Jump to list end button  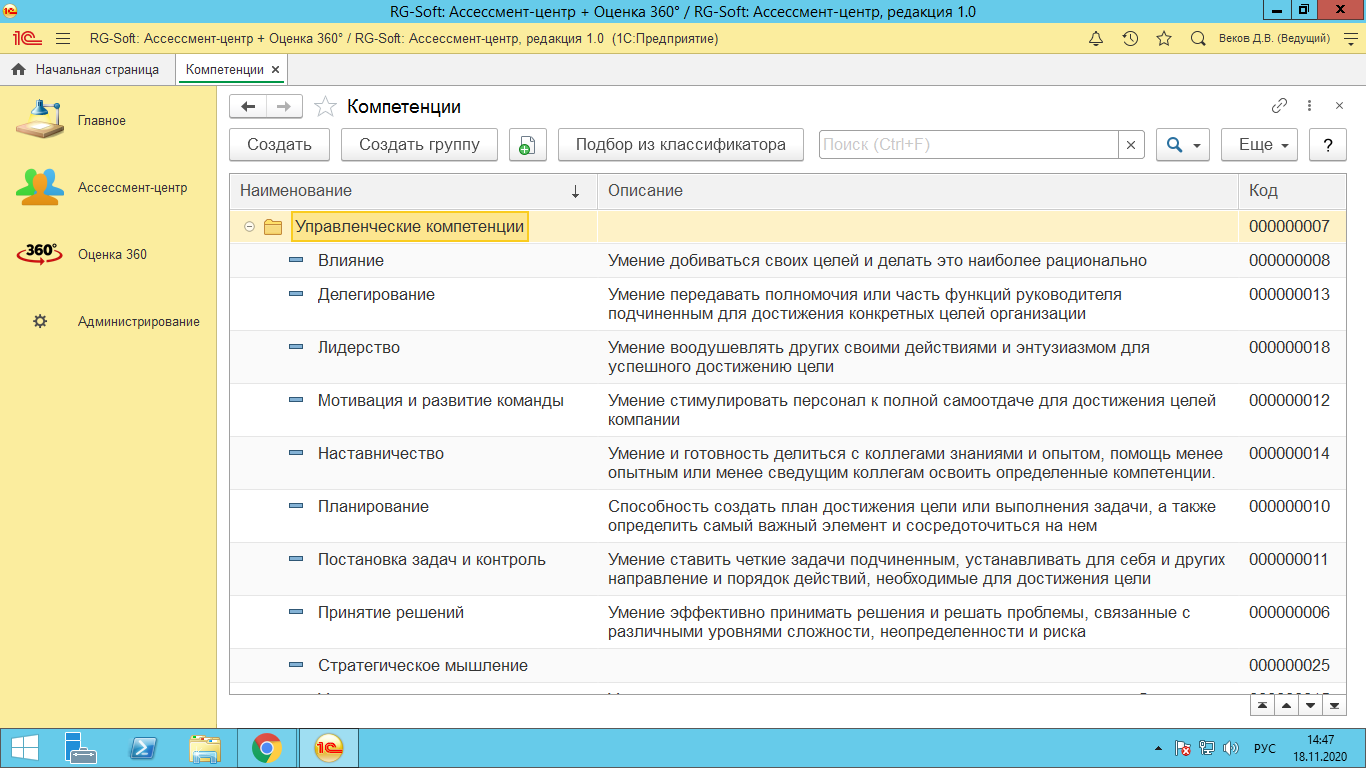pyautogui.click(x=1335, y=705)
